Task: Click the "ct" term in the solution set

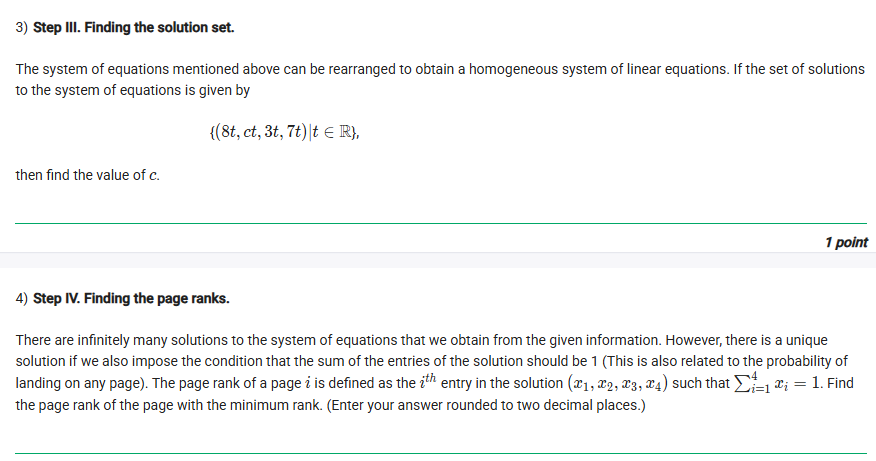Action: tap(251, 130)
